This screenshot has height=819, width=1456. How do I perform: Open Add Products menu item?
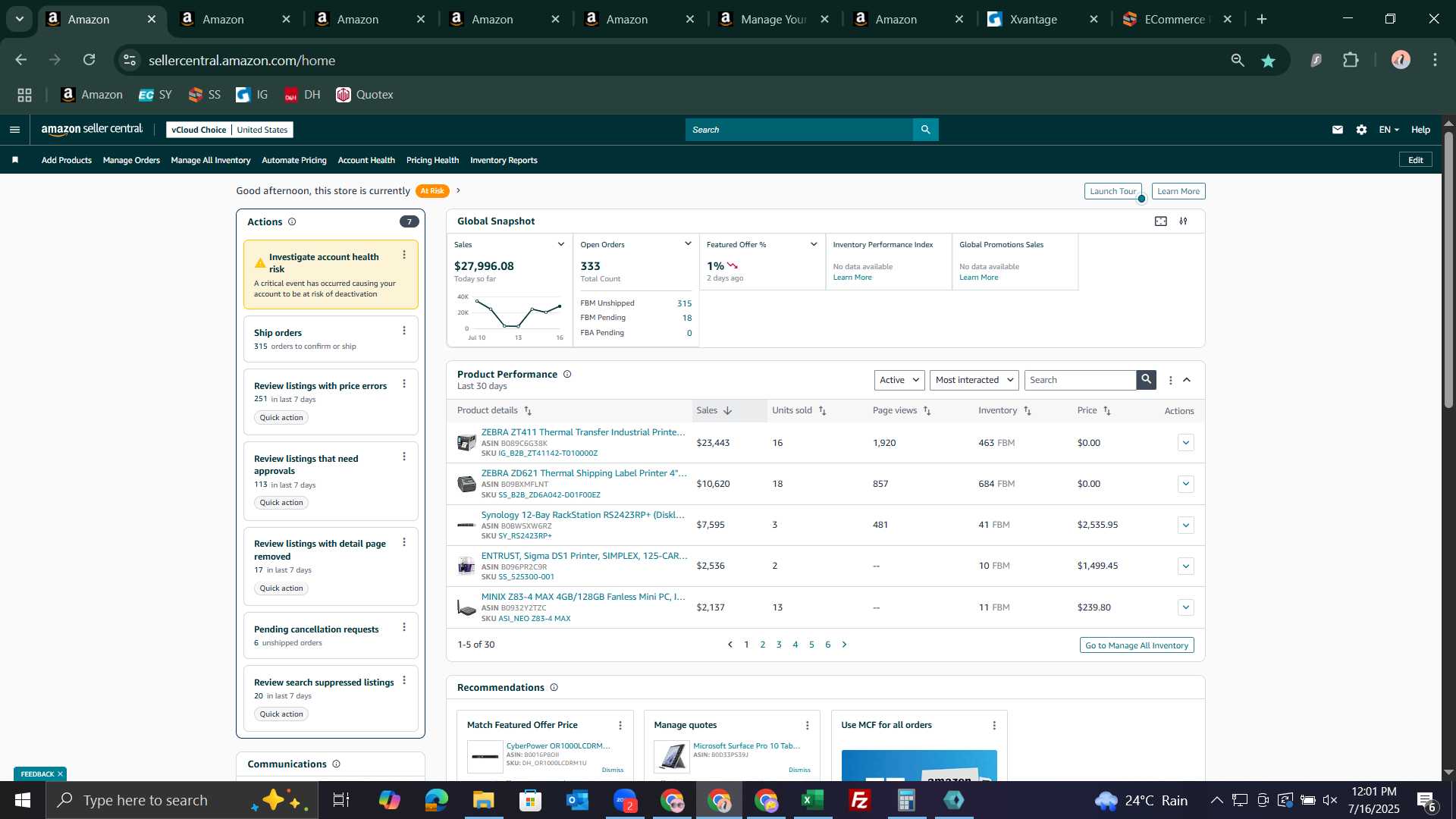pos(67,160)
